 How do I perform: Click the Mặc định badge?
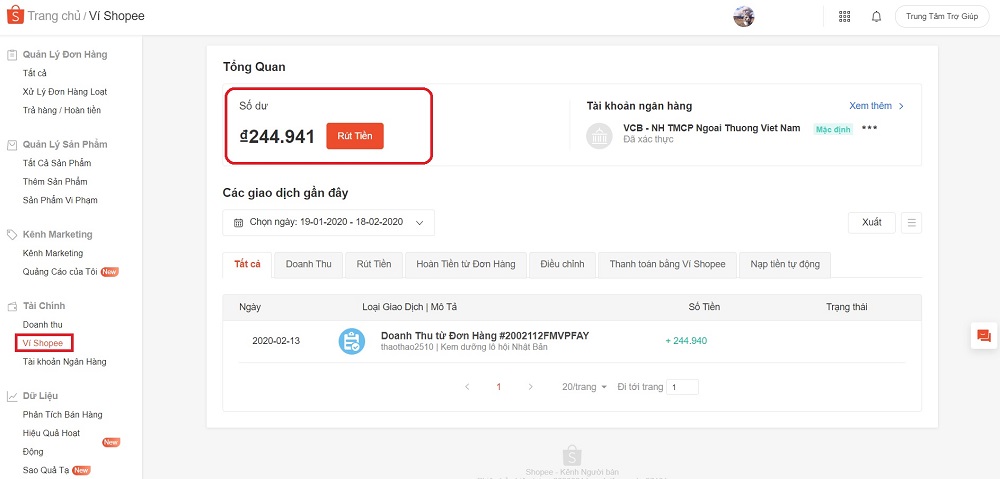pos(834,129)
